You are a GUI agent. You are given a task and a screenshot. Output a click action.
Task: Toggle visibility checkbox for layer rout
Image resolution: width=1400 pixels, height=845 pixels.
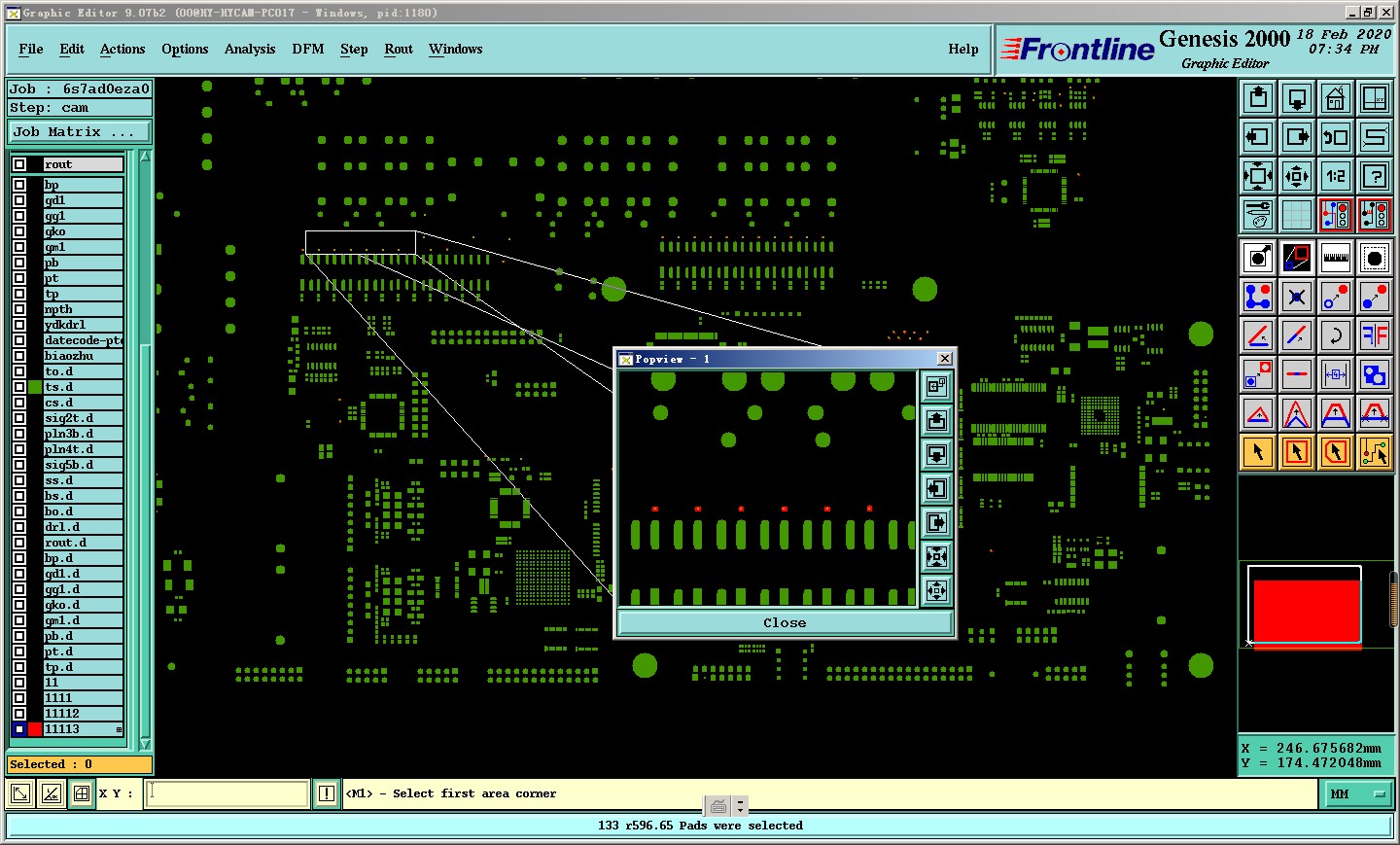19,164
